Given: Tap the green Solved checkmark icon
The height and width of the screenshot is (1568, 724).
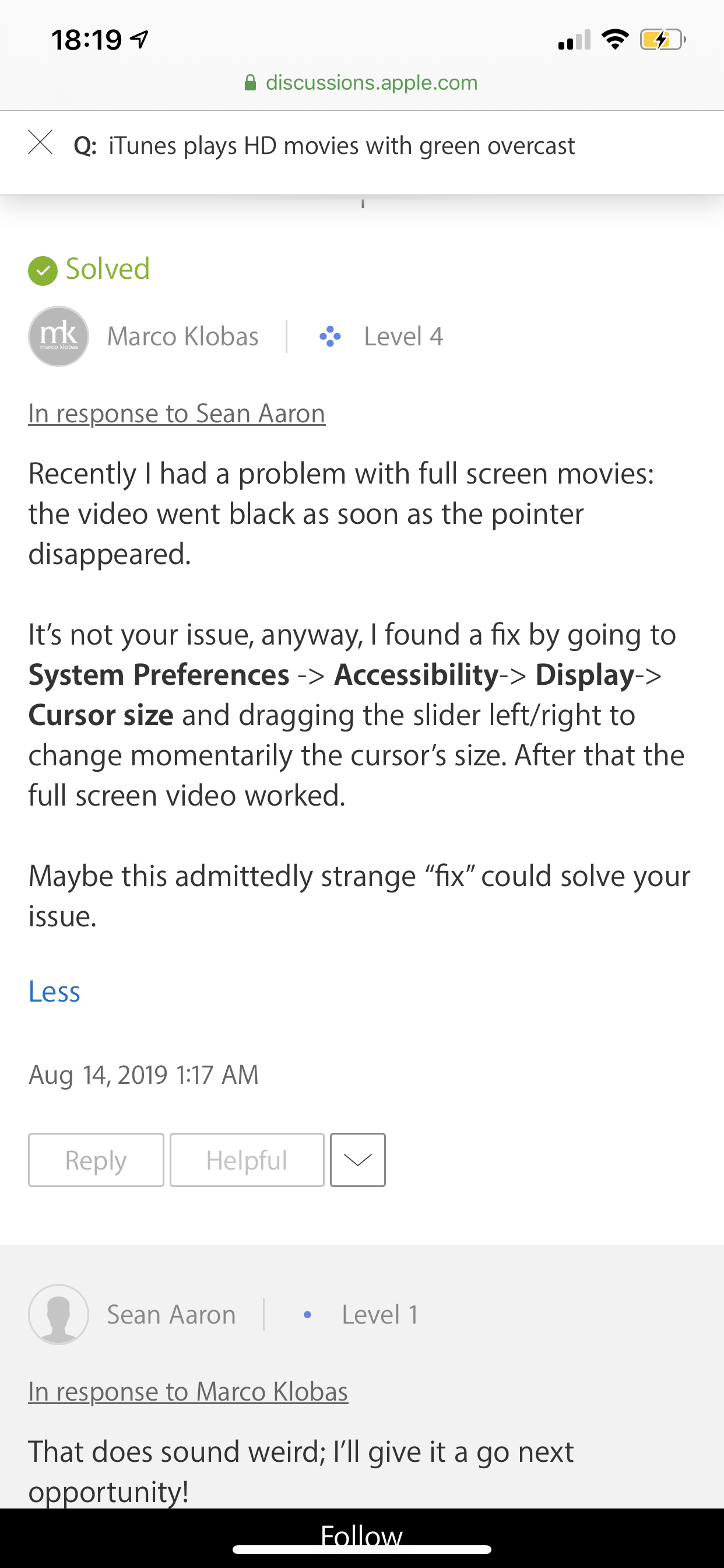Looking at the screenshot, I should pos(43,270).
